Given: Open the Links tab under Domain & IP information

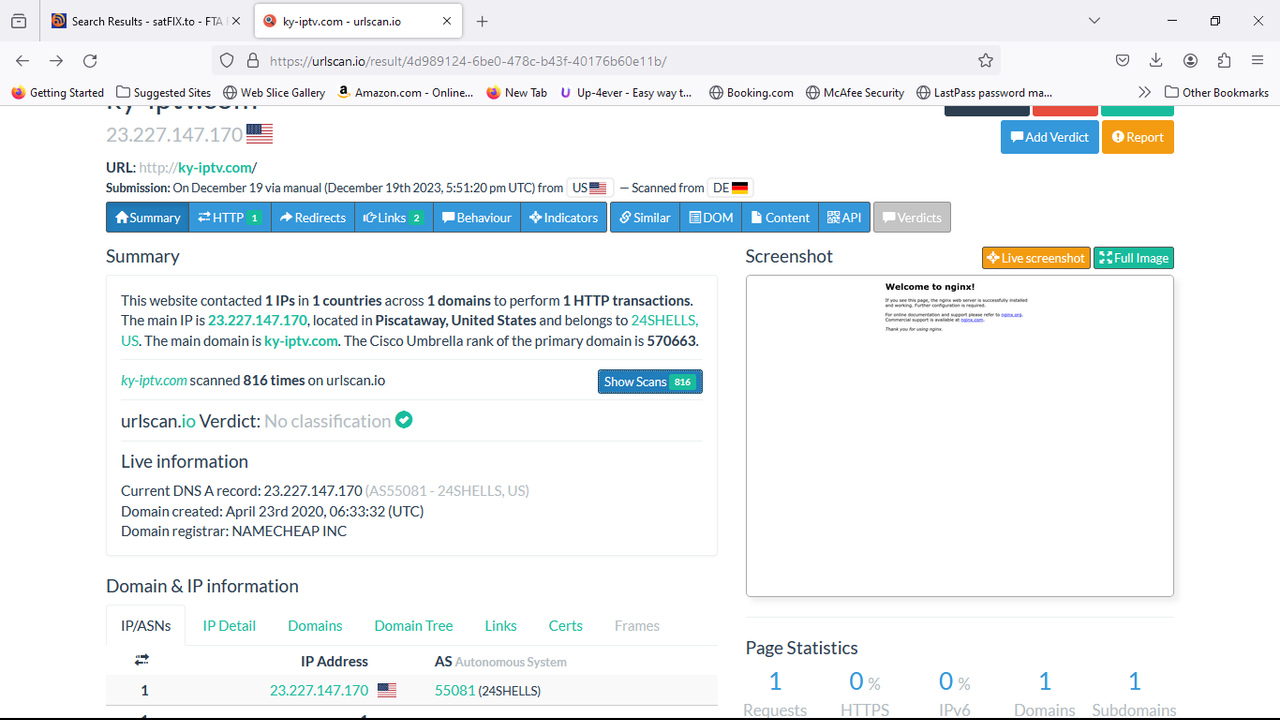Looking at the screenshot, I should (x=501, y=625).
